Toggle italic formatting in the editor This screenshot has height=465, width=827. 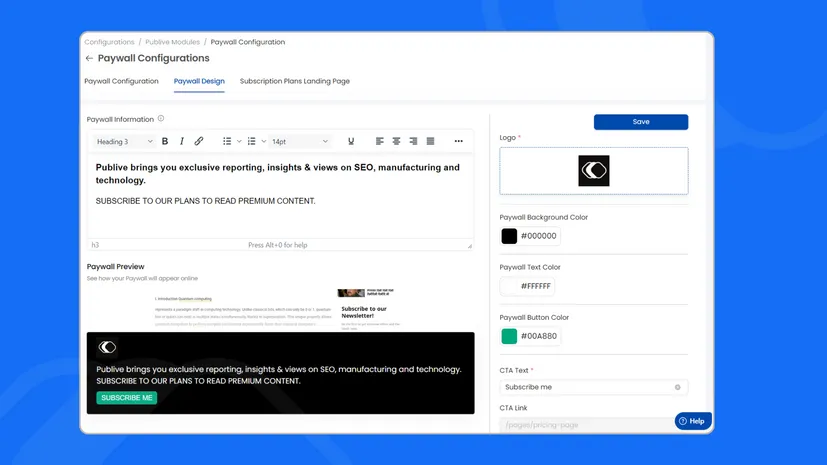[181, 142]
